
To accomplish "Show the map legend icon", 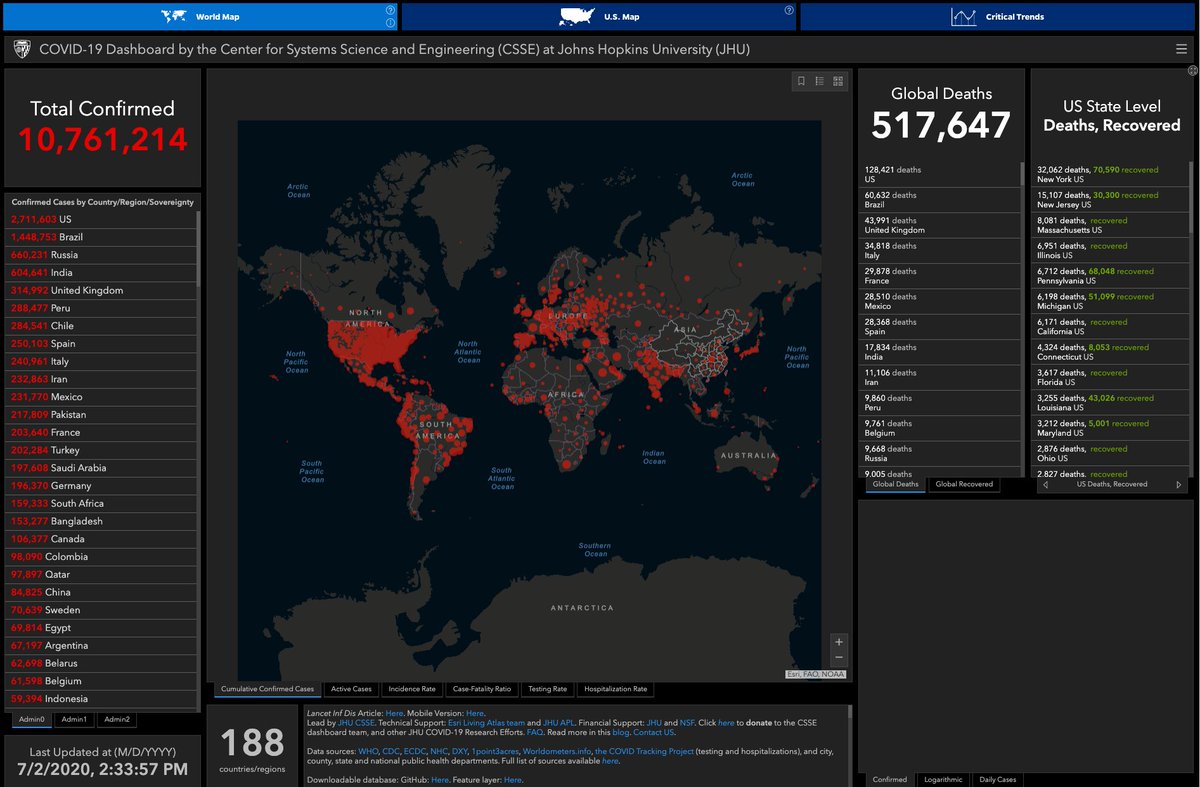I will (819, 82).
